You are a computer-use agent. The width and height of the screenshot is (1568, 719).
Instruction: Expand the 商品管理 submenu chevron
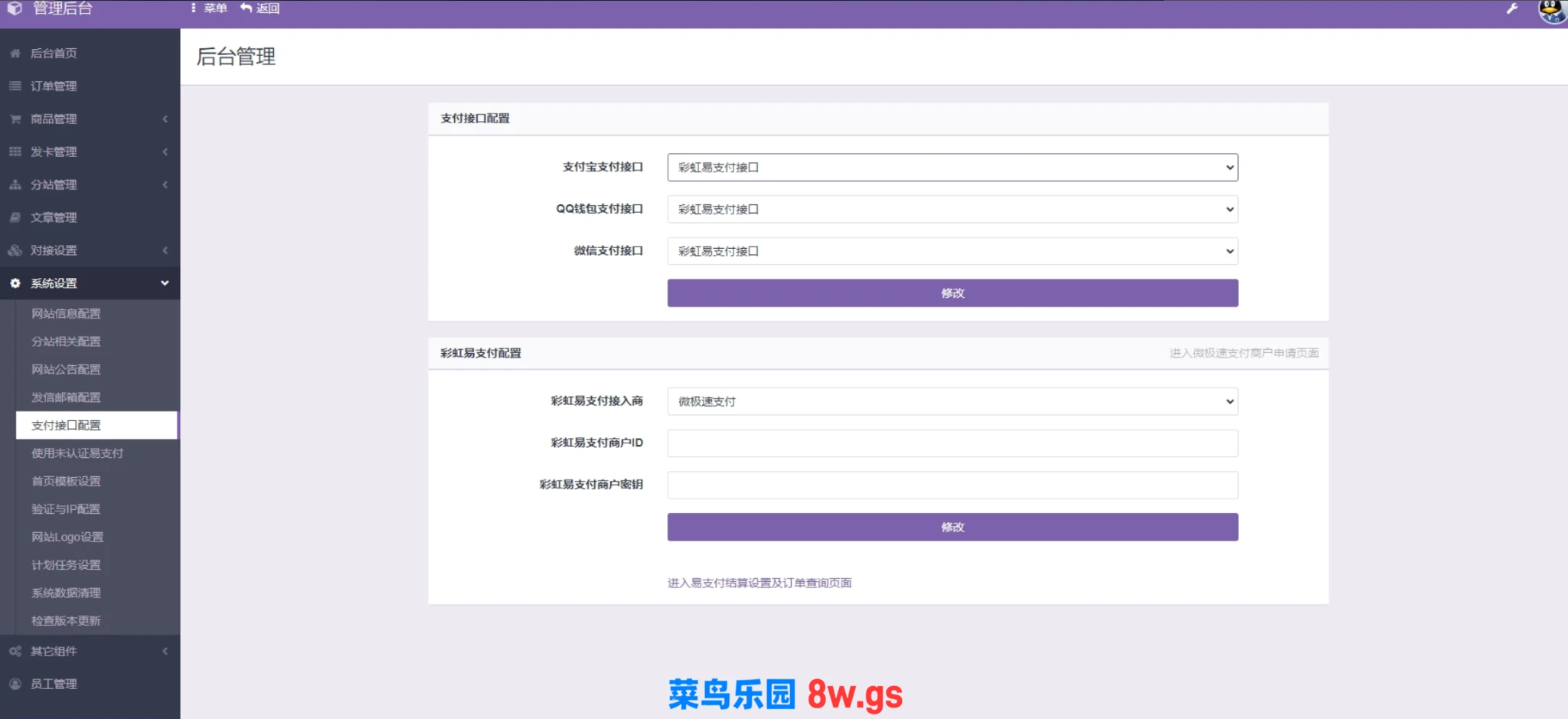(165, 119)
